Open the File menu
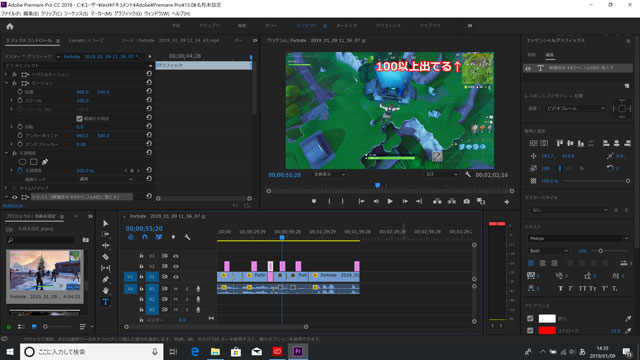The image size is (640, 360). click(11, 13)
